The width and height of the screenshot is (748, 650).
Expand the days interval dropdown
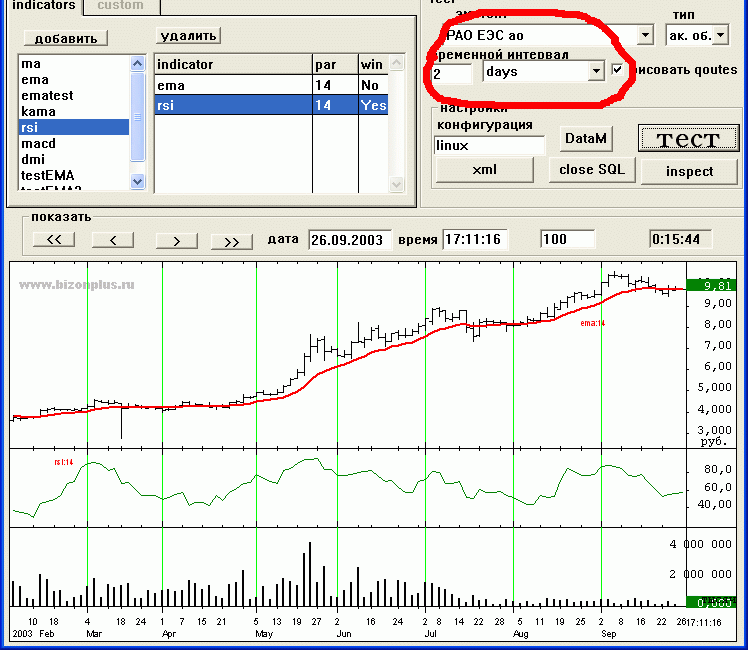point(596,71)
